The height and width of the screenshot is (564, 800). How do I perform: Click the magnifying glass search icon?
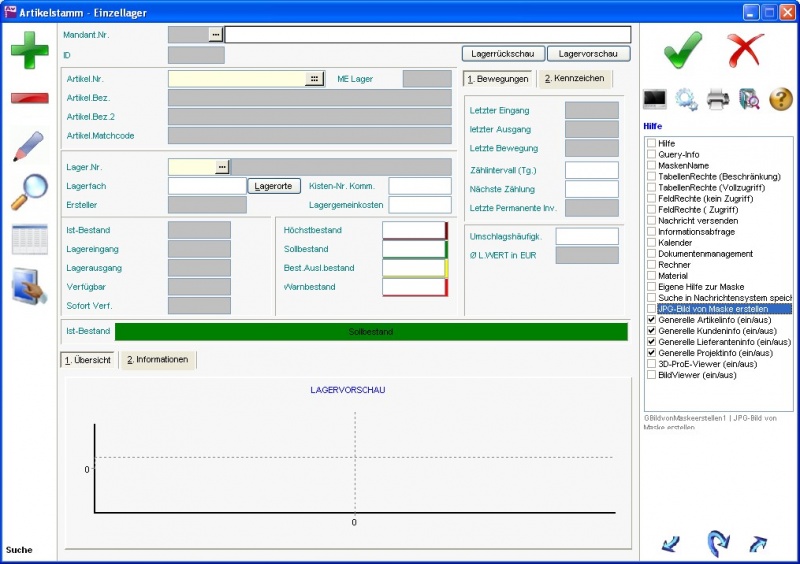[x=29, y=193]
